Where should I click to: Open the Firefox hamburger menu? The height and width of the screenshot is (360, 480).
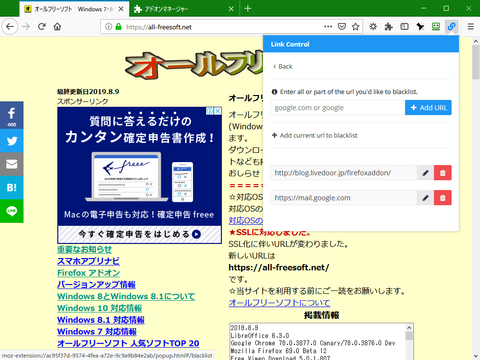470,27
